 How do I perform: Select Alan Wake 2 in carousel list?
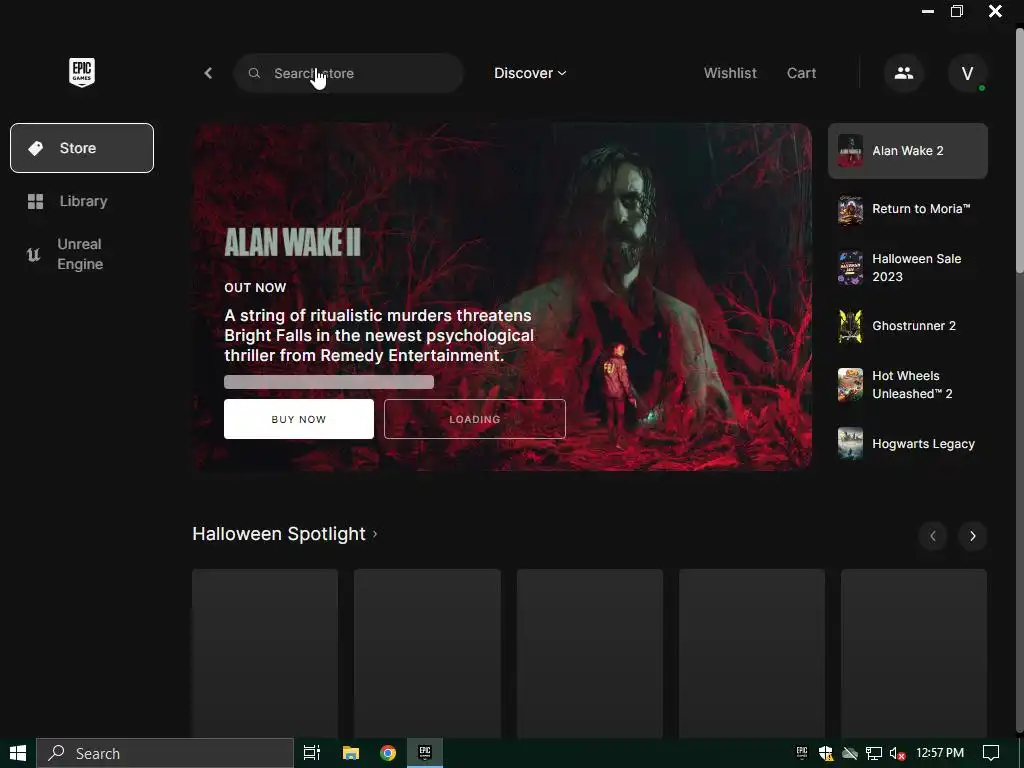coord(908,151)
